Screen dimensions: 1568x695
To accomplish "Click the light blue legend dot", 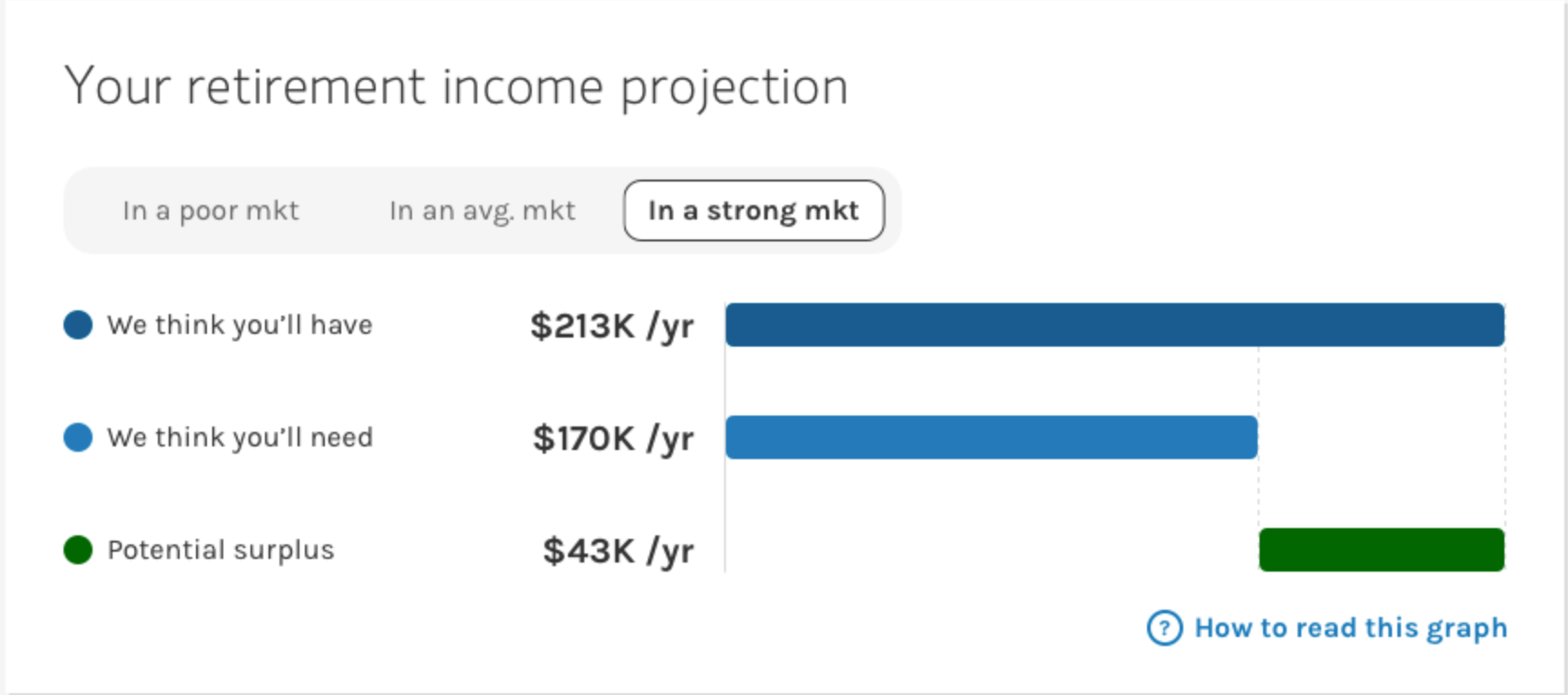I will pos(78,437).
